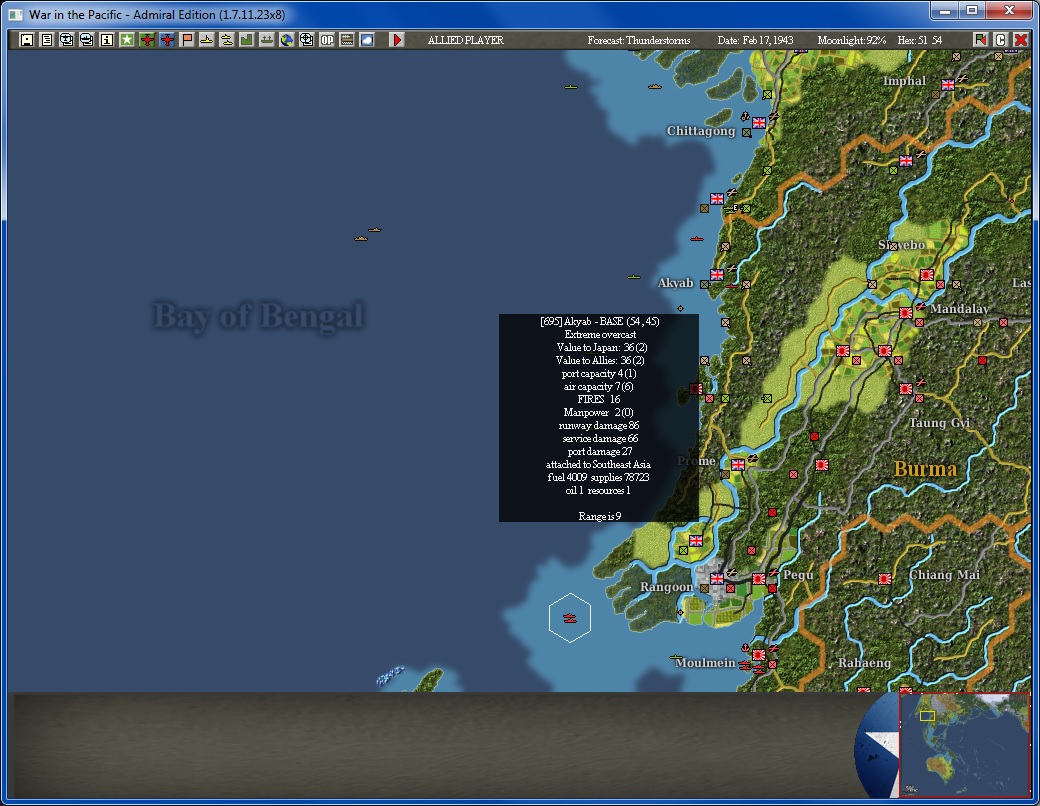
Task: Click the double yellow ships toolbar icon
Action: (227, 40)
